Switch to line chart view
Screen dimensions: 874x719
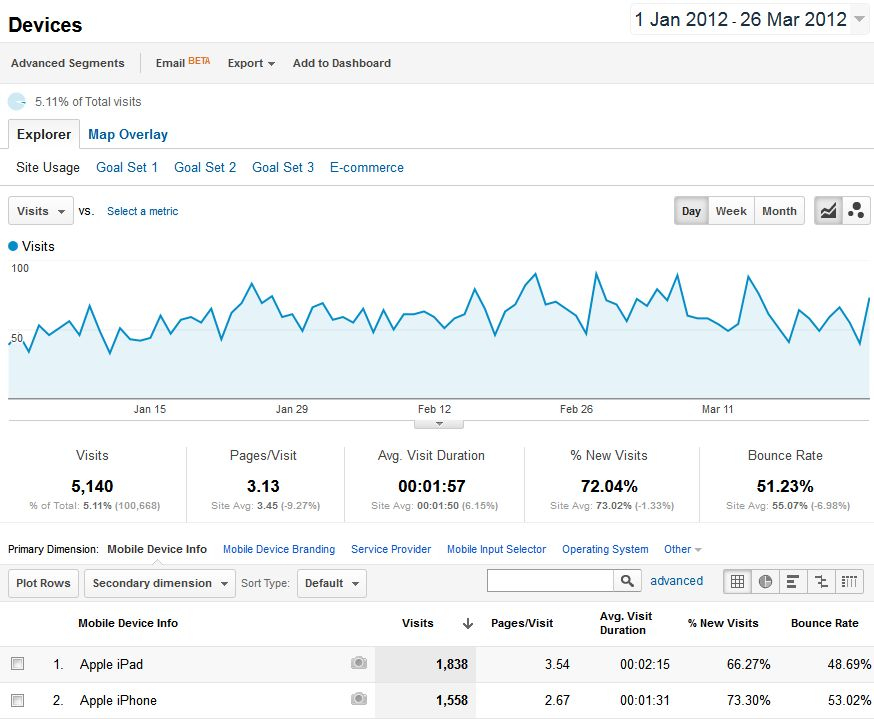pyautogui.click(x=828, y=211)
